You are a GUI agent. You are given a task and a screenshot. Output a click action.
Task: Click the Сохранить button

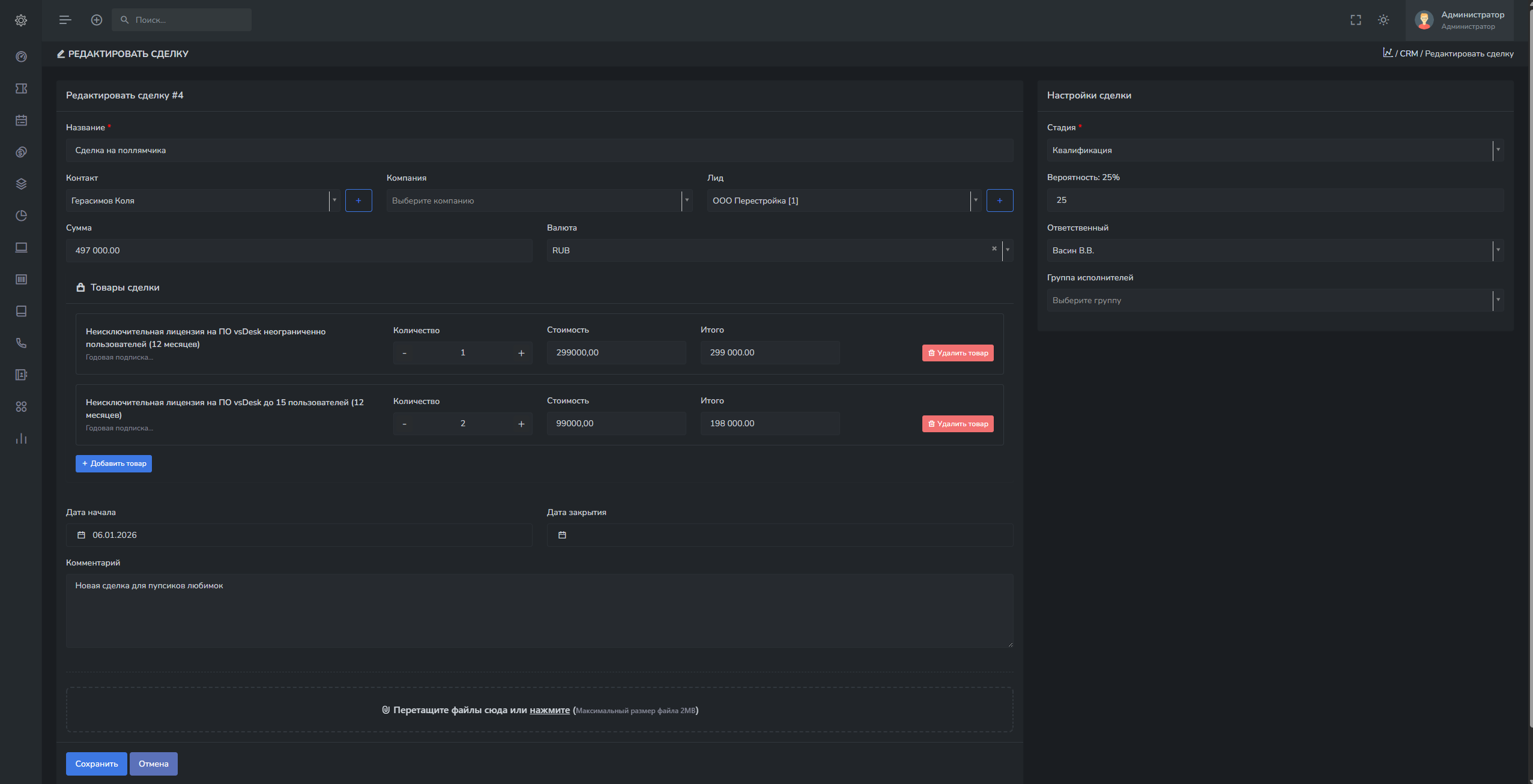[x=96, y=764]
